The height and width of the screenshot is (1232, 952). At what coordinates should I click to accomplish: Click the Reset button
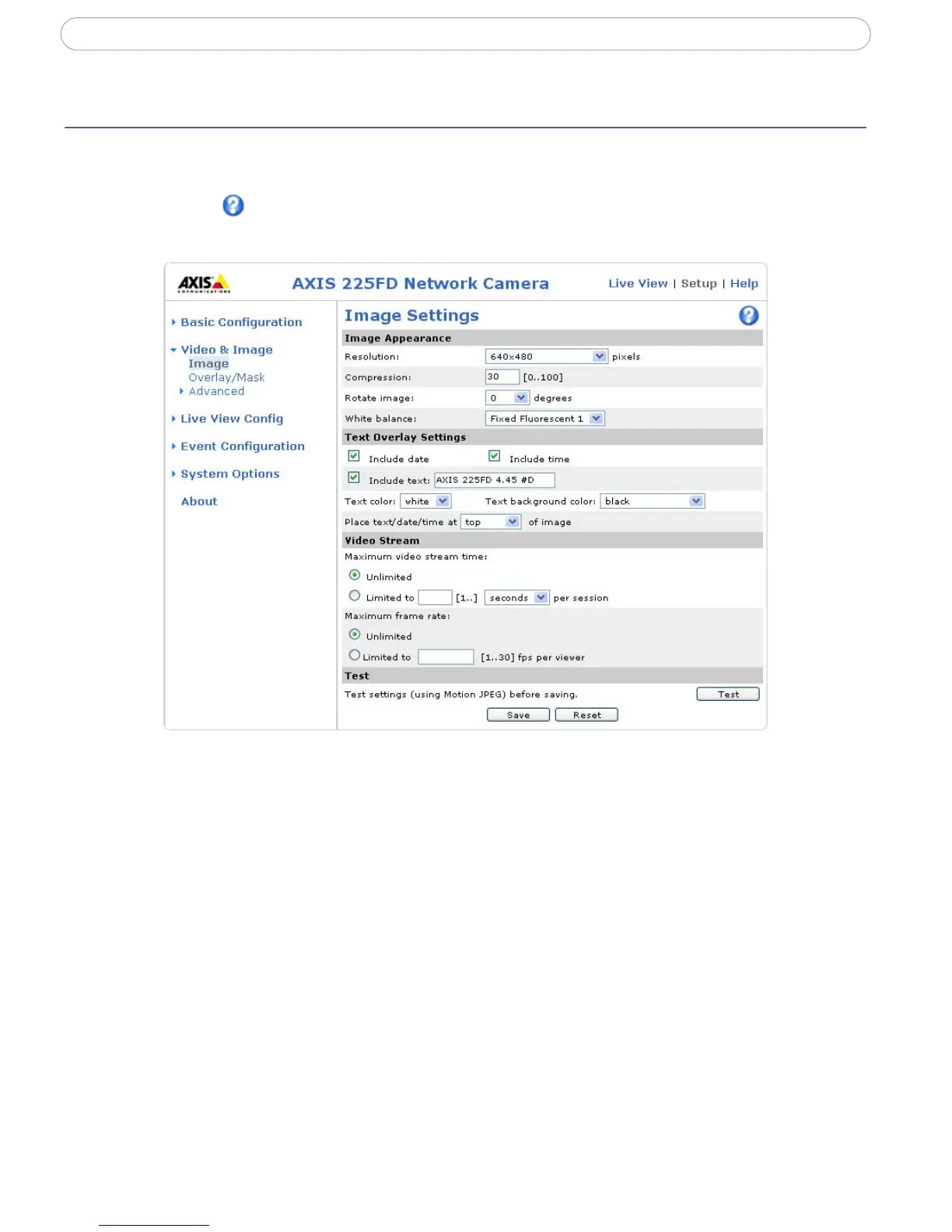586,715
